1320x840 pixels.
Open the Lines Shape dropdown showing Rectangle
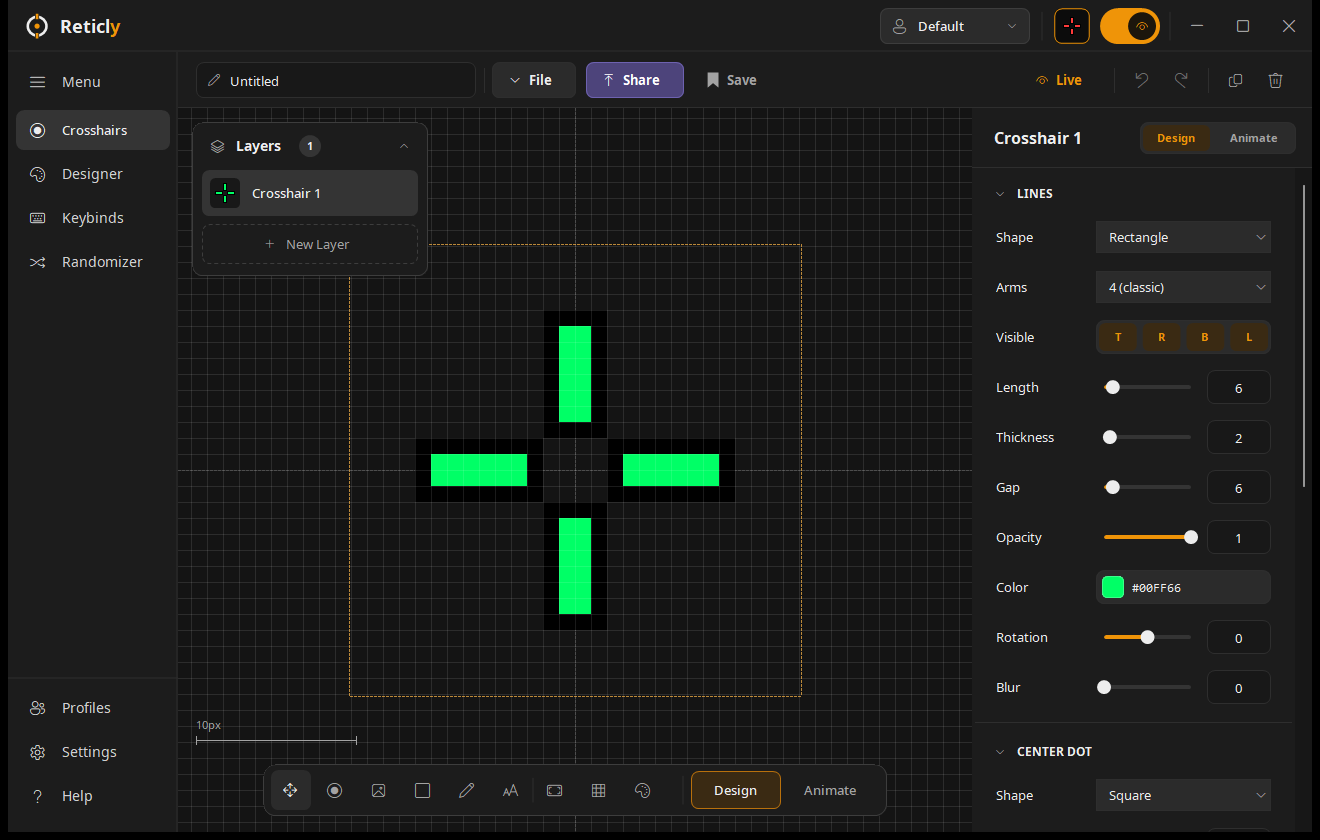(1183, 237)
